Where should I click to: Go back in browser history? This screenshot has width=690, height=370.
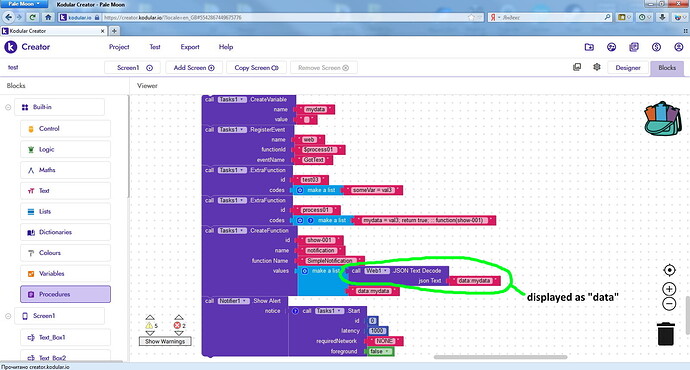(x=8, y=17)
